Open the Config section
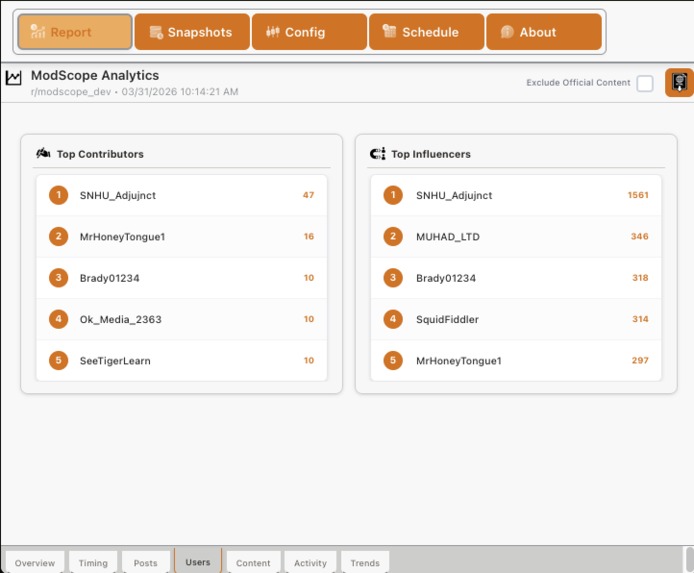Screen dimensions: 694x573 click(x=309, y=32)
